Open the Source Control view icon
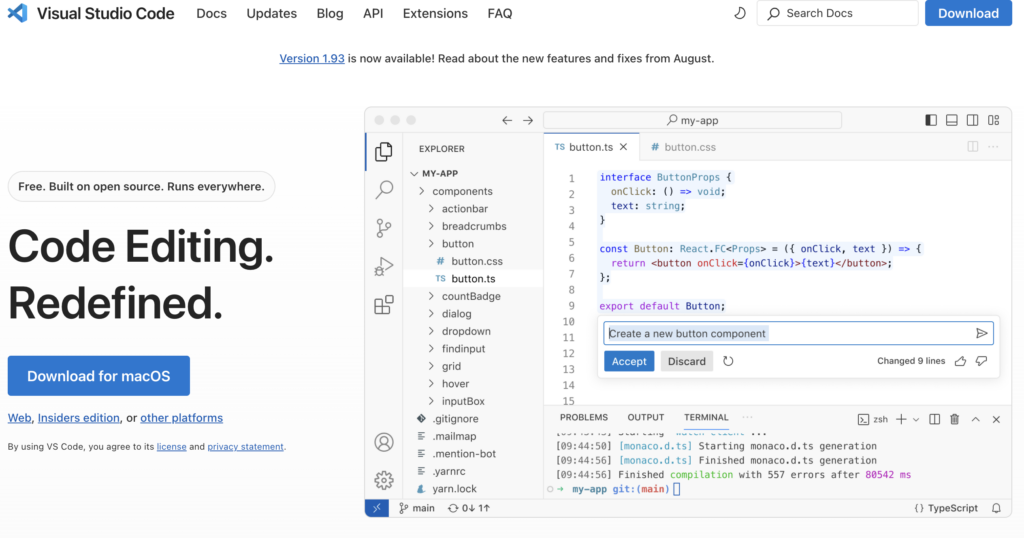The image size is (1024, 538). coord(384,229)
